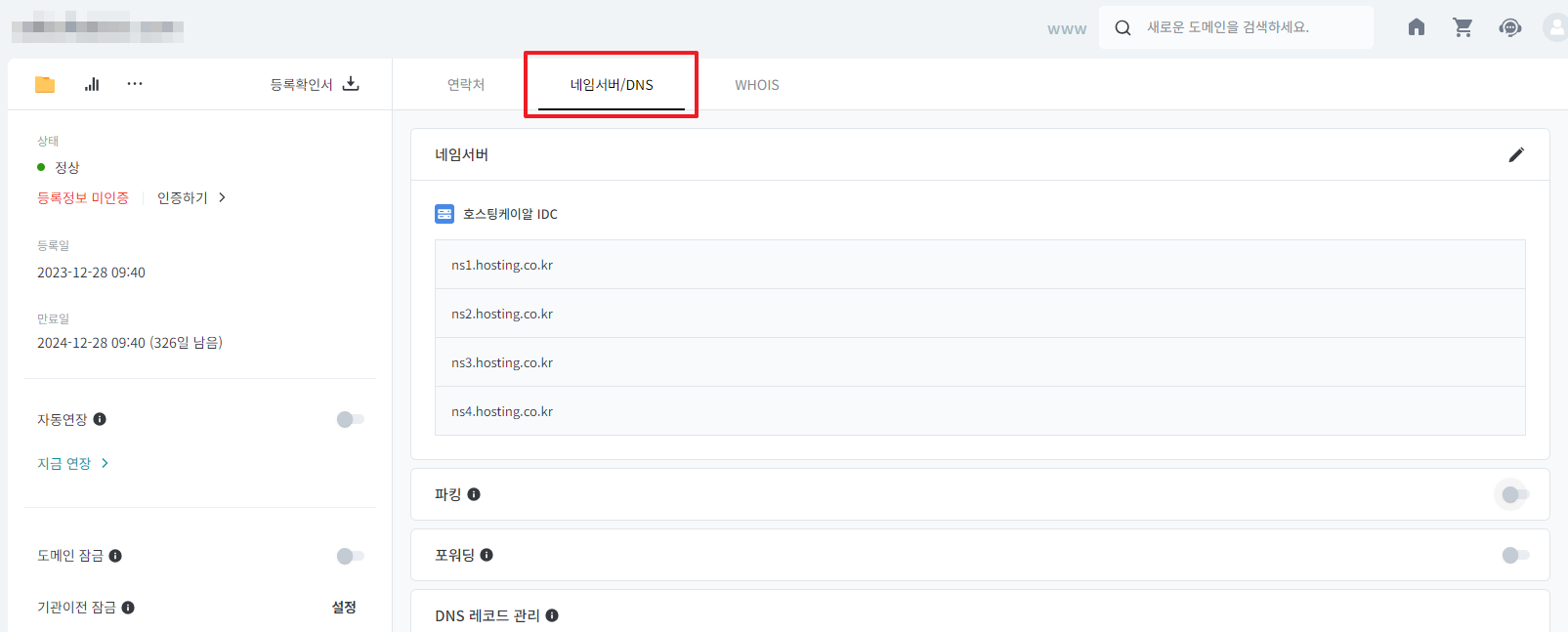Open the chat support icon
Image resolution: width=1568 pixels, height=632 pixels.
click(1509, 27)
